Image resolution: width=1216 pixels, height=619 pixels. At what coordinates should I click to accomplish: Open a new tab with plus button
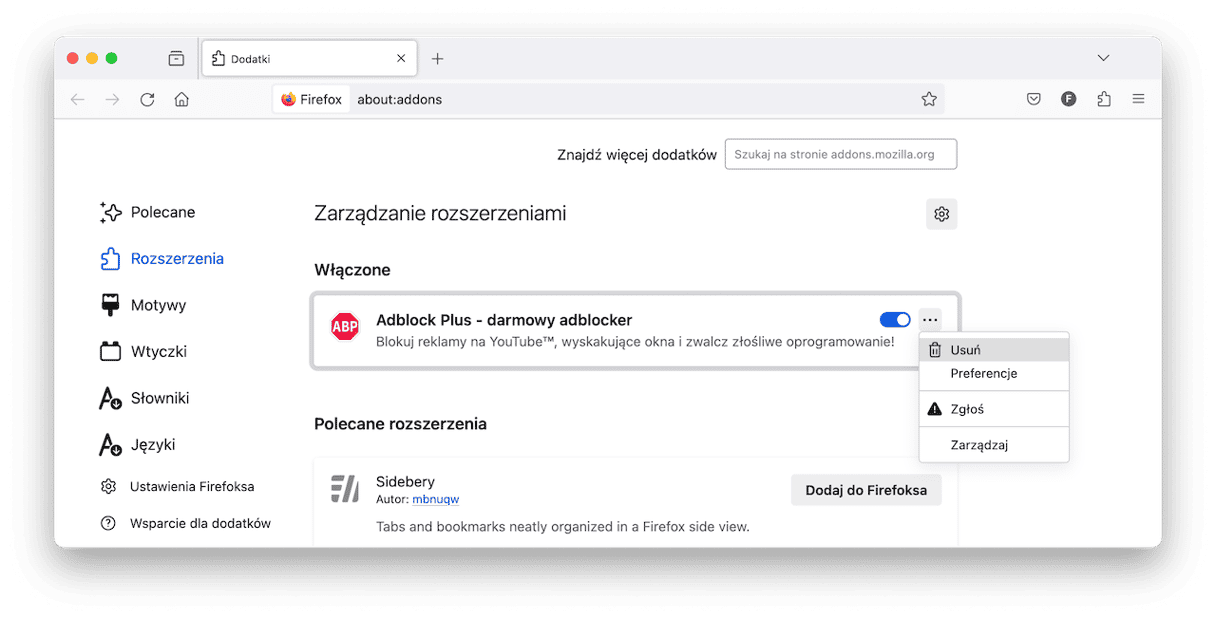(437, 59)
